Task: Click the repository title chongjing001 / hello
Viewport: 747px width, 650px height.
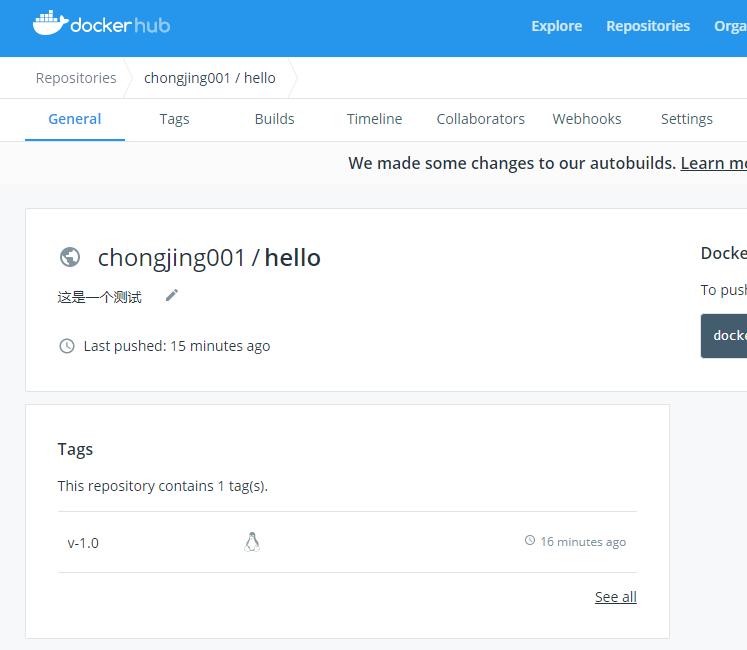Action: point(209,258)
